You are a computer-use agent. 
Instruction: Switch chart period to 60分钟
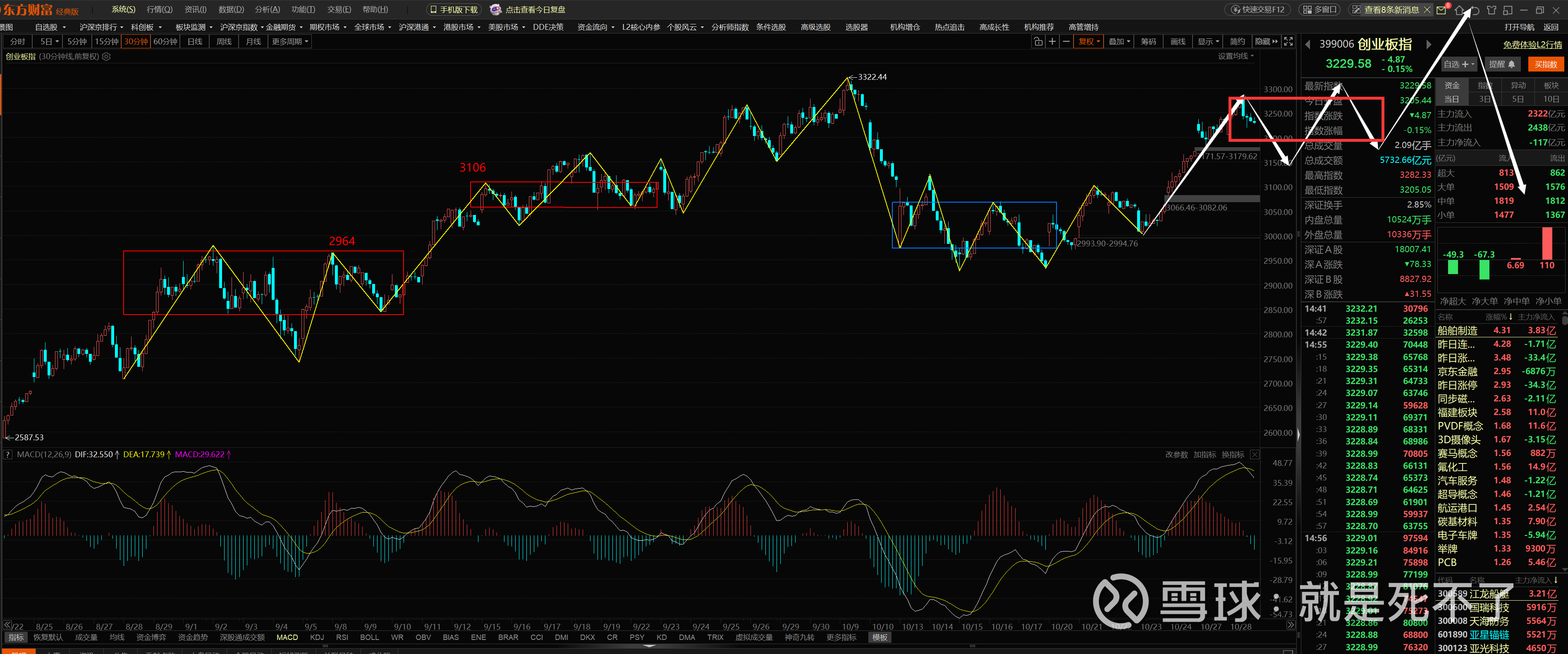coord(165,41)
